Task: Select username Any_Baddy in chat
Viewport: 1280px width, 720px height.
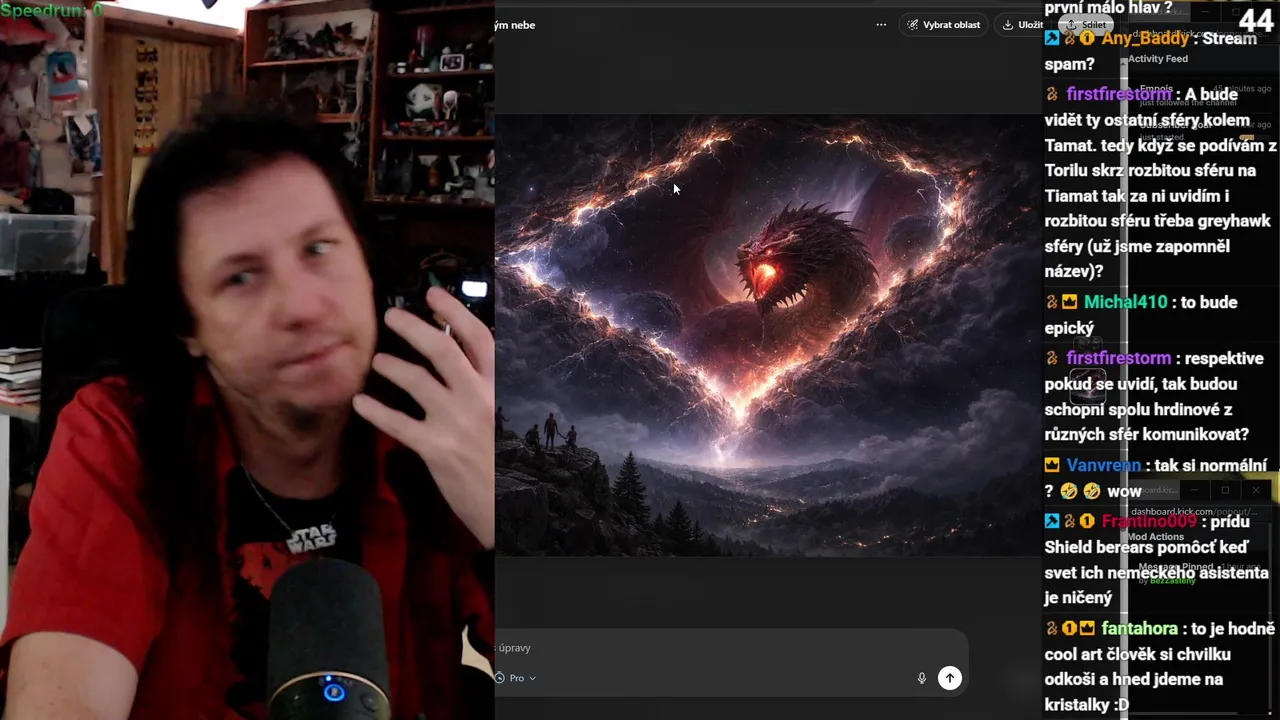Action: [x=1145, y=38]
